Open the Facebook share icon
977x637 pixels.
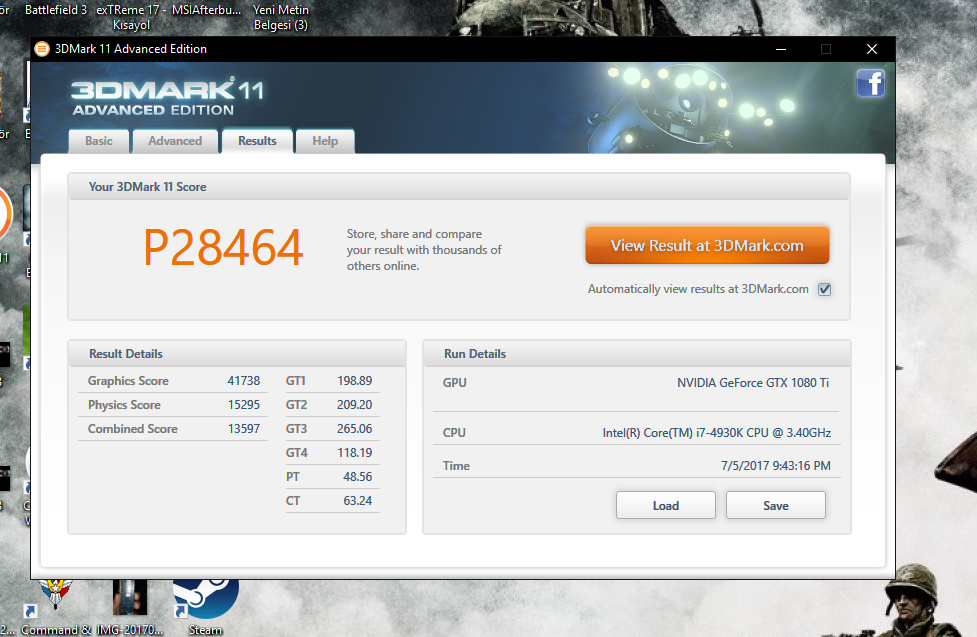click(x=870, y=83)
